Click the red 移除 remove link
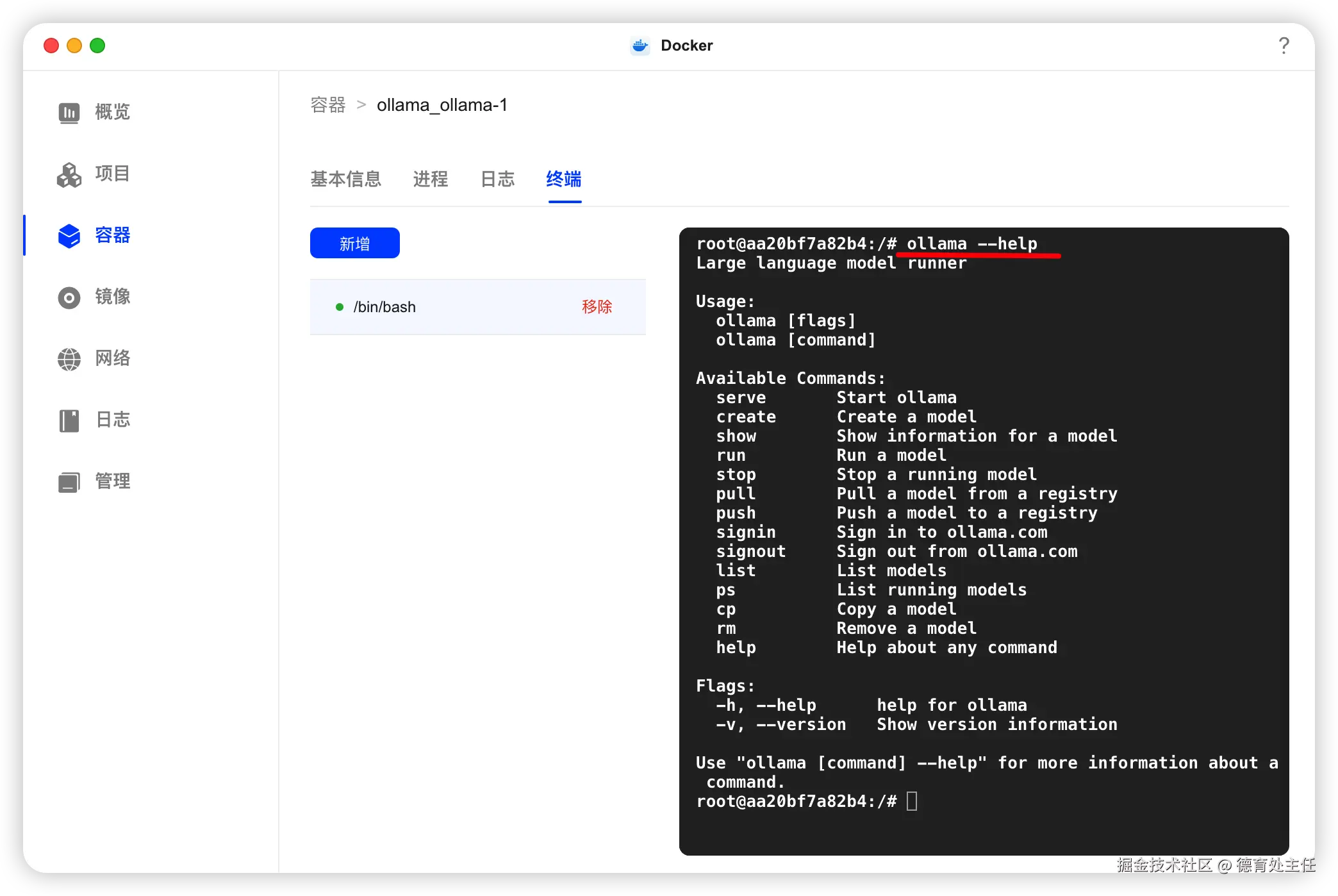The height and width of the screenshot is (896, 1338). pyautogui.click(x=597, y=307)
